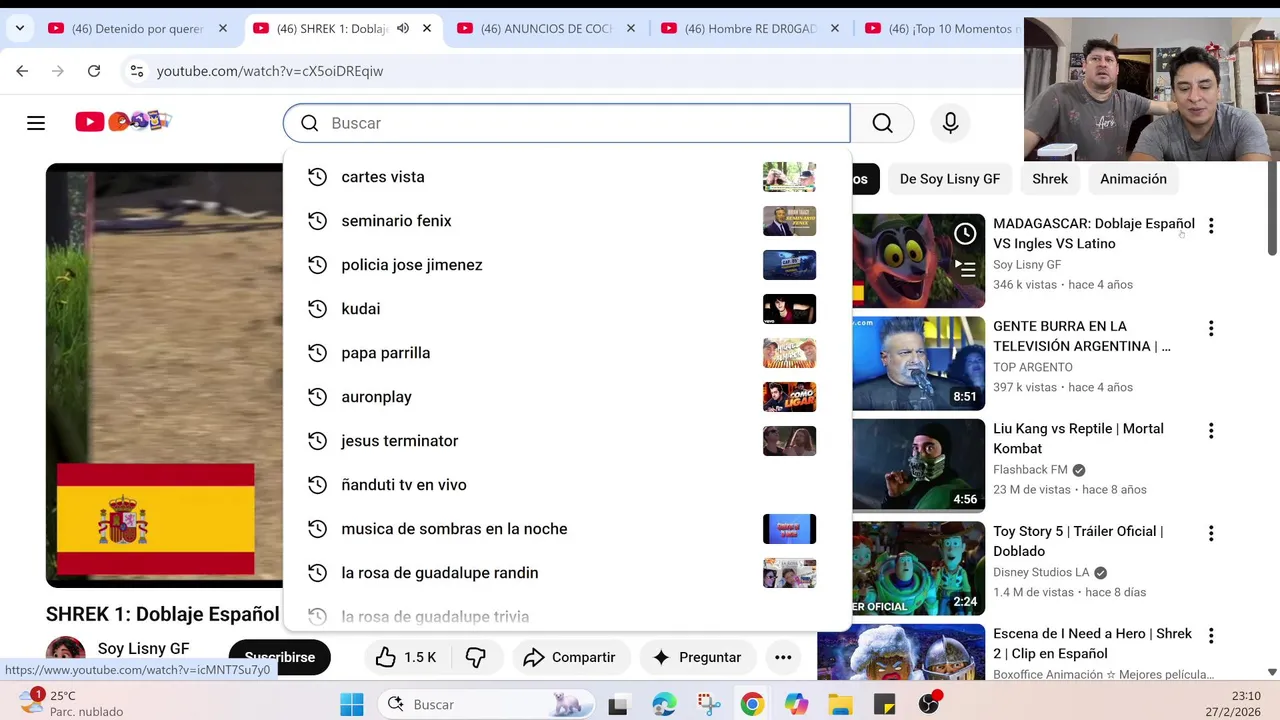
Task: Switch to Top 10 Momentos tab
Action: click(x=942, y=29)
